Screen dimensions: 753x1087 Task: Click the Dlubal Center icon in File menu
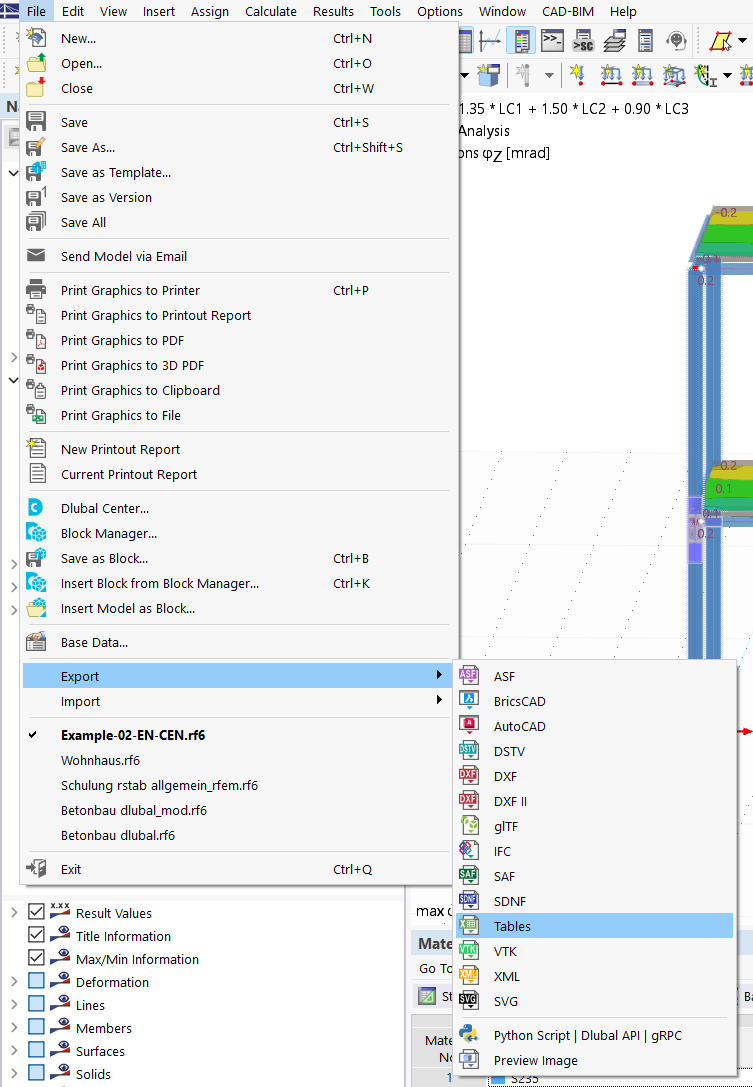pos(36,508)
